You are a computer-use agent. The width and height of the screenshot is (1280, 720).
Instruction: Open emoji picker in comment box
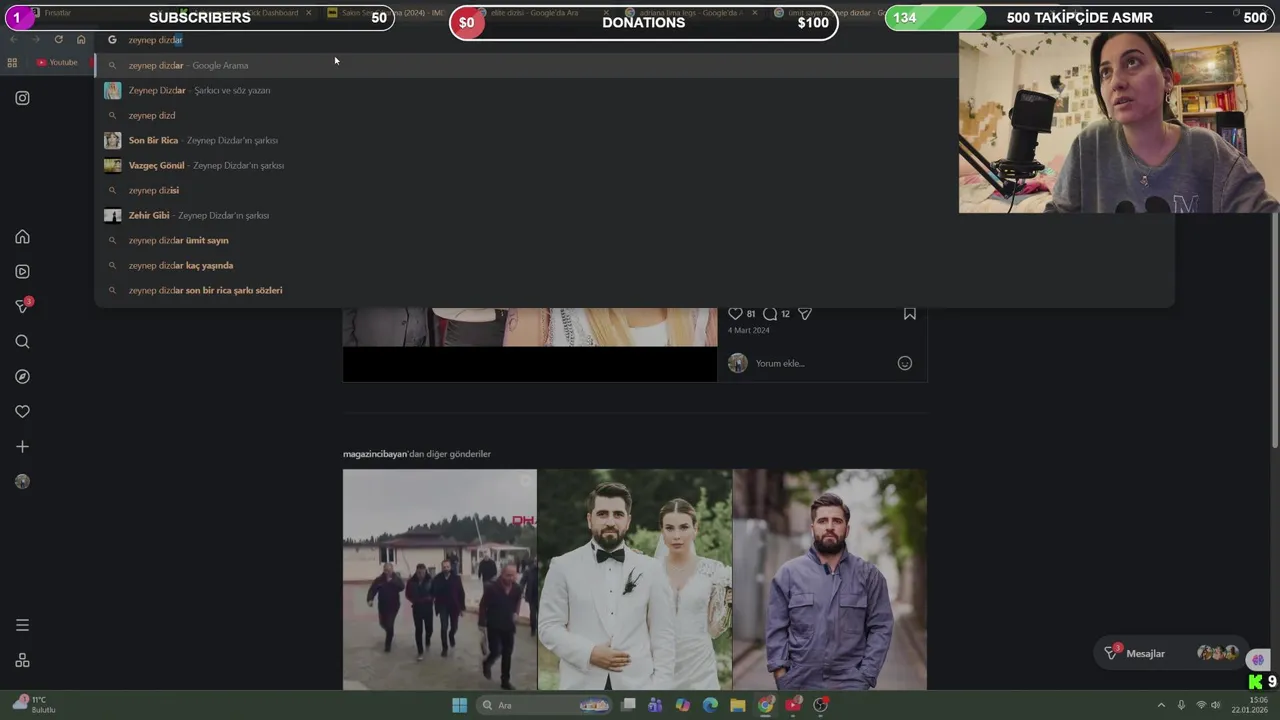[x=905, y=363]
